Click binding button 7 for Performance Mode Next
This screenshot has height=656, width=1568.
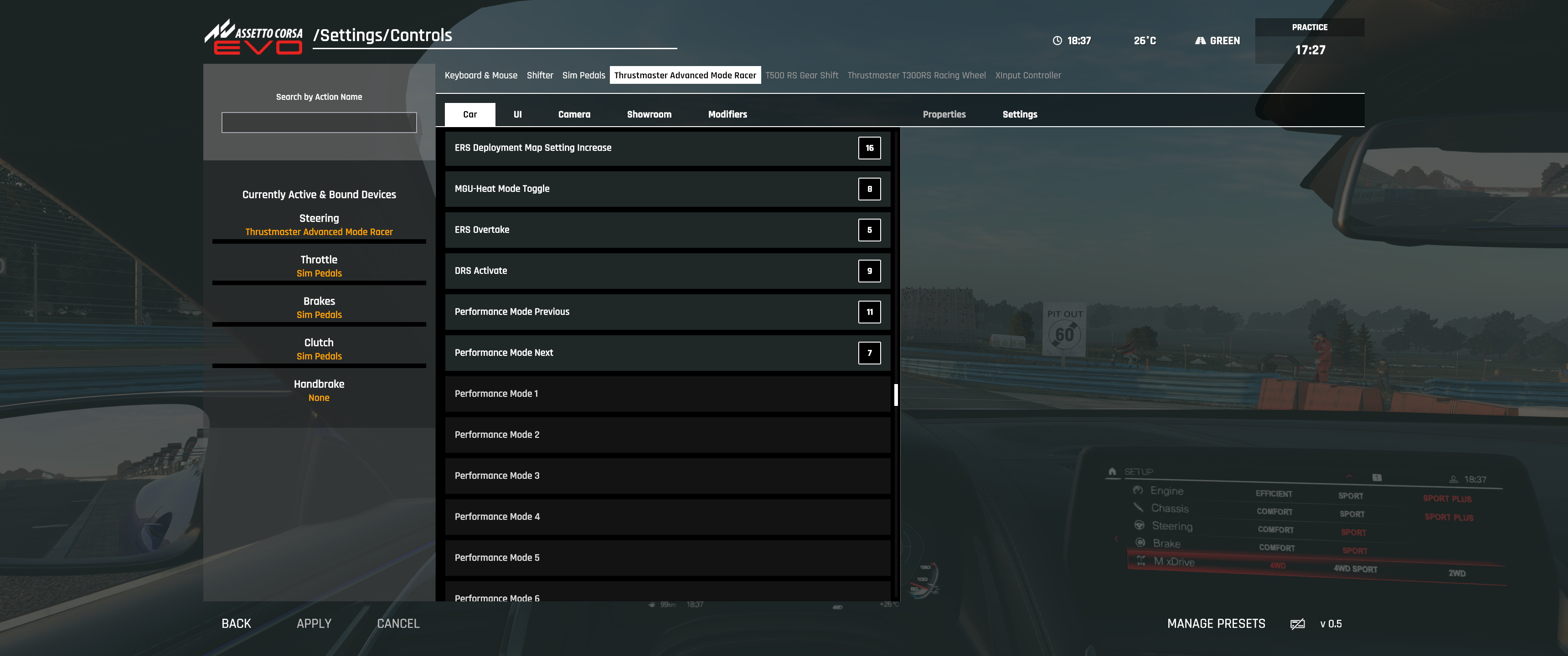pyautogui.click(x=869, y=353)
